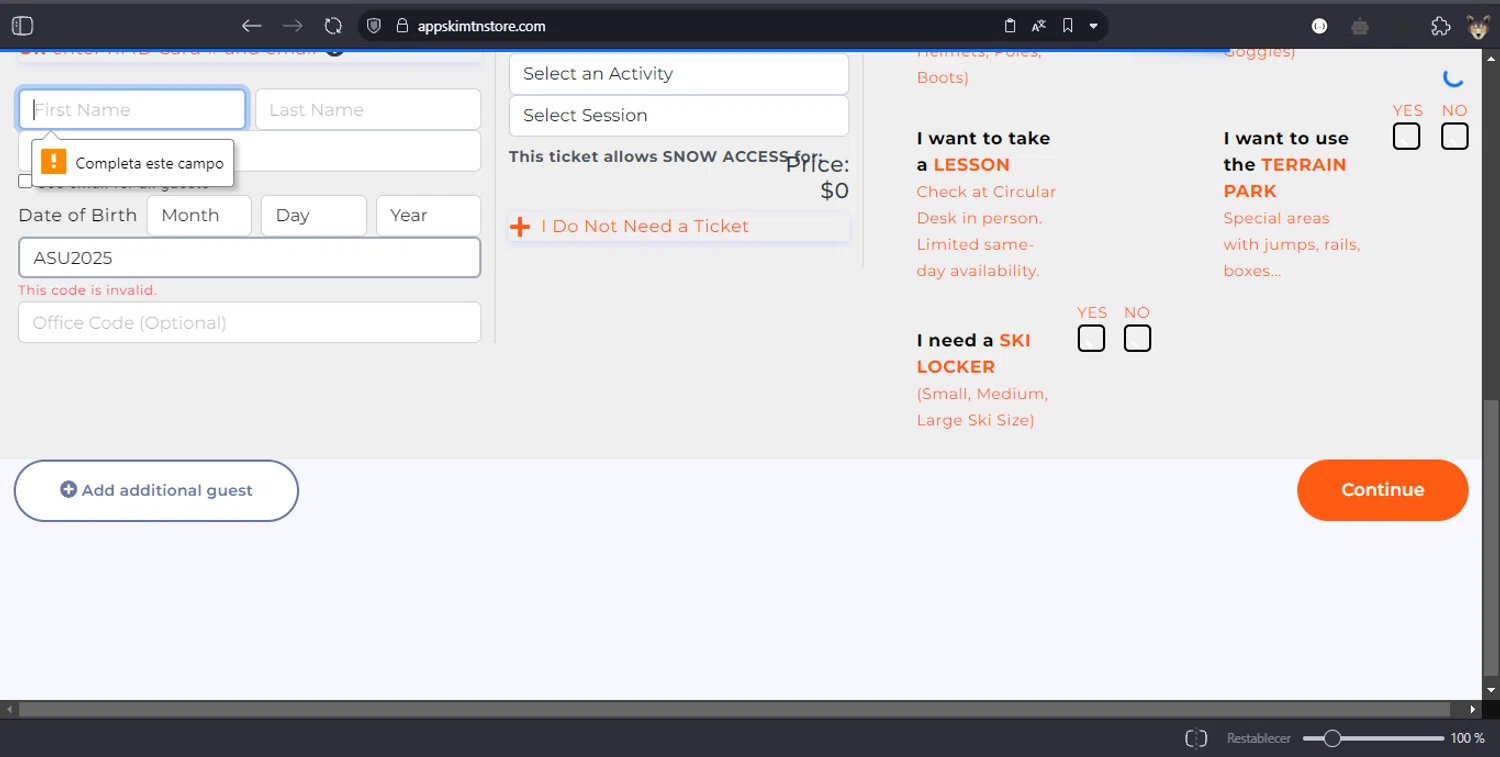This screenshot has width=1500, height=757.
Task: Click the orange plus ticket icon
Action: tap(520, 227)
